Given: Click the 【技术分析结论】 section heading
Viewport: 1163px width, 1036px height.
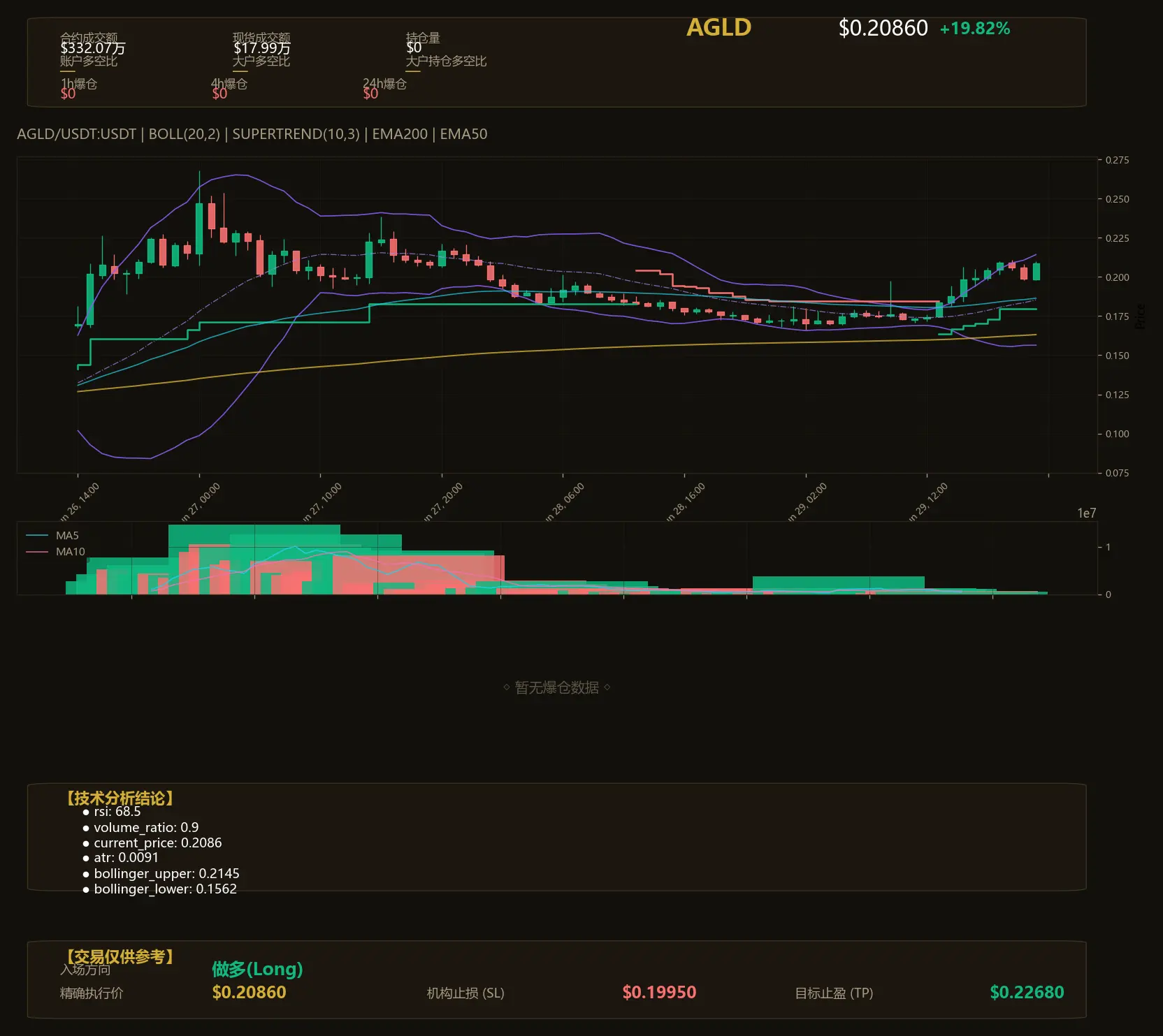Looking at the screenshot, I should click(120, 798).
